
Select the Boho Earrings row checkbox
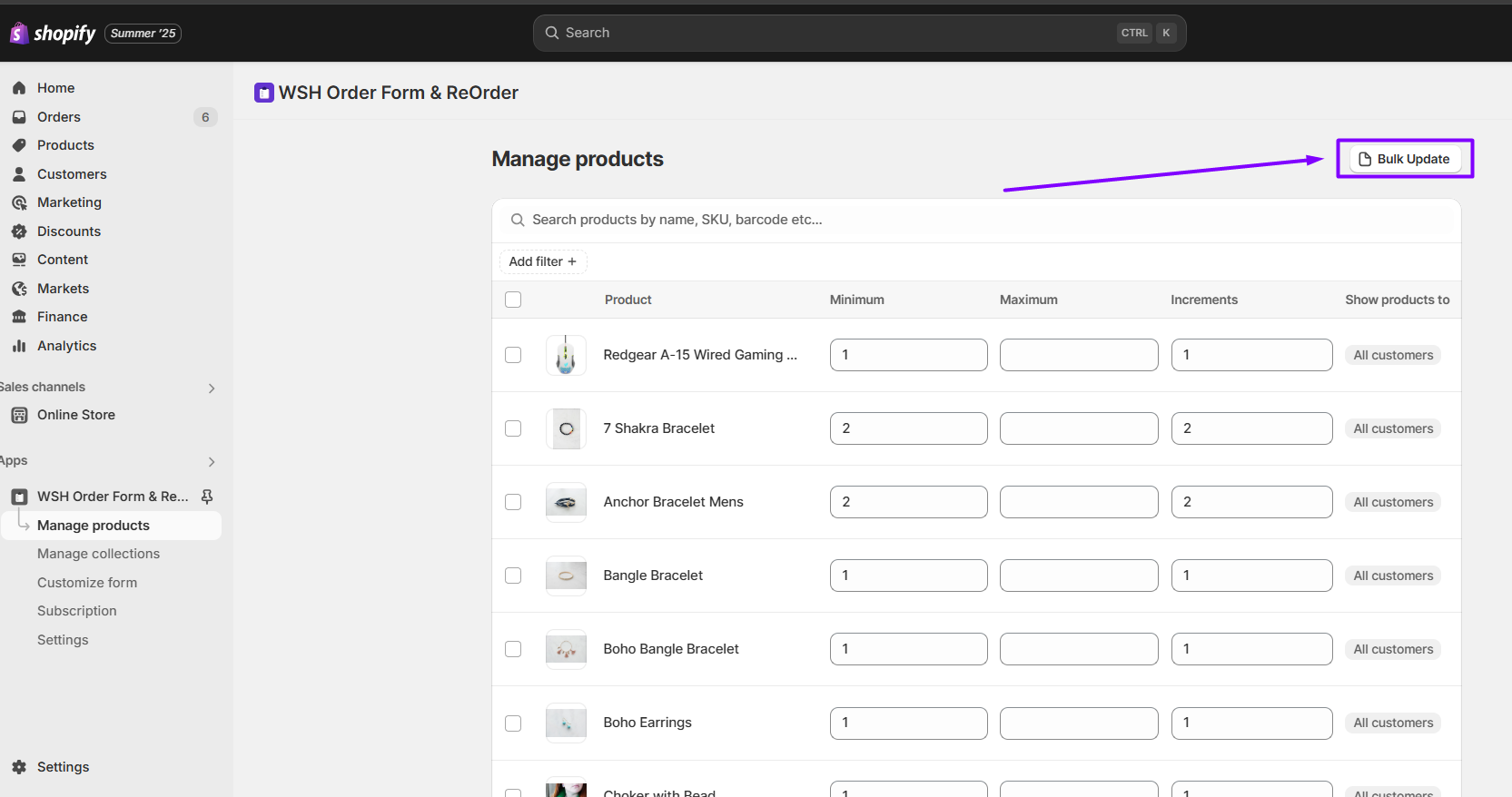(513, 723)
